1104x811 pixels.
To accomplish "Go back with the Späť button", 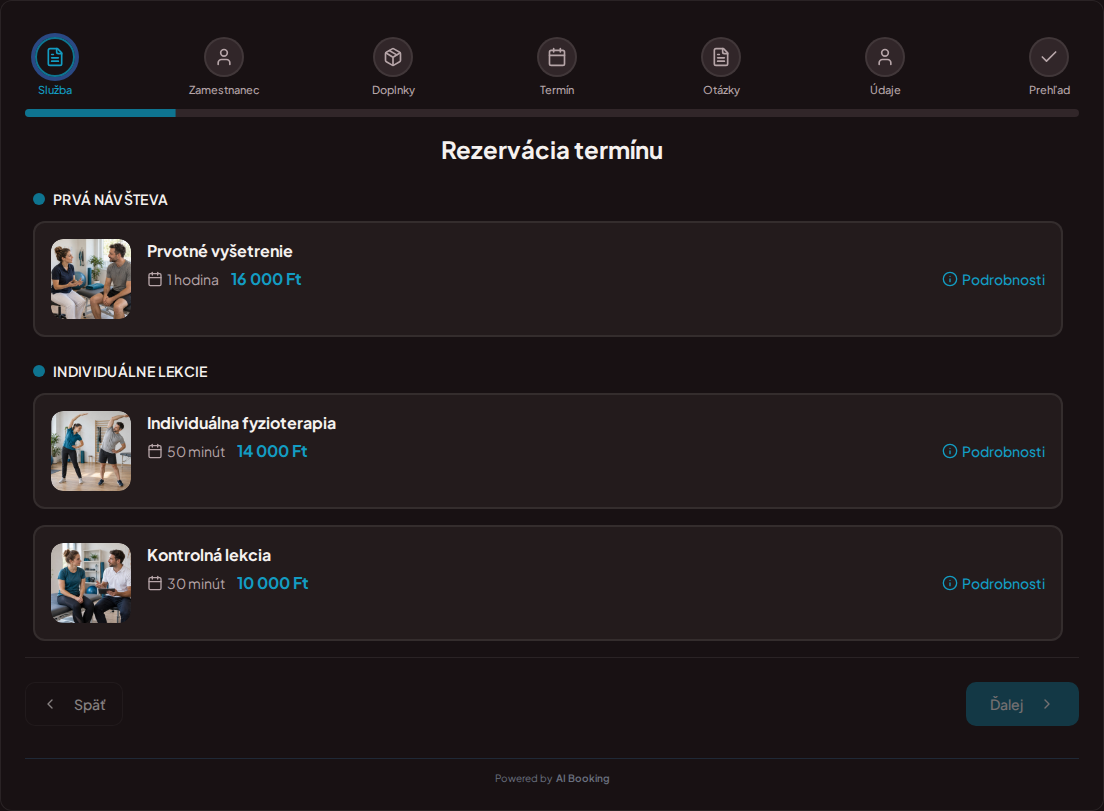I will [x=74, y=704].
